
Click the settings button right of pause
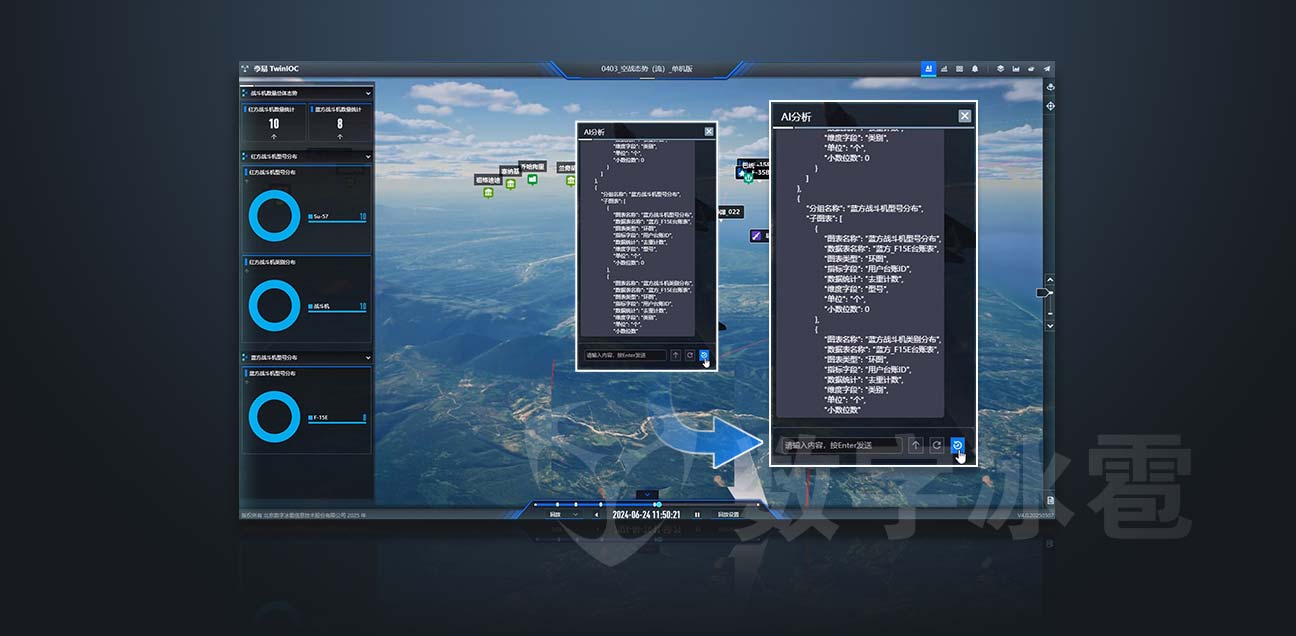pos(728,515)
